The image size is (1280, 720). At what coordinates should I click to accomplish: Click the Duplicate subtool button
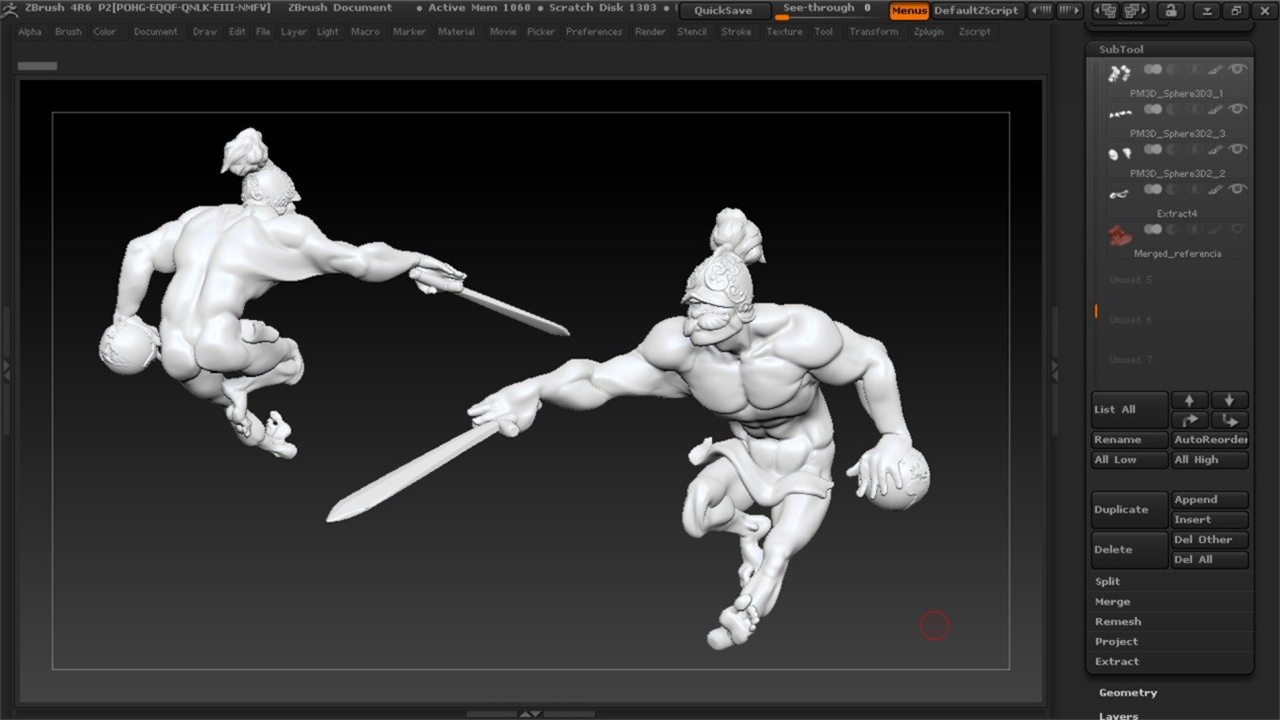[1128, 509]
